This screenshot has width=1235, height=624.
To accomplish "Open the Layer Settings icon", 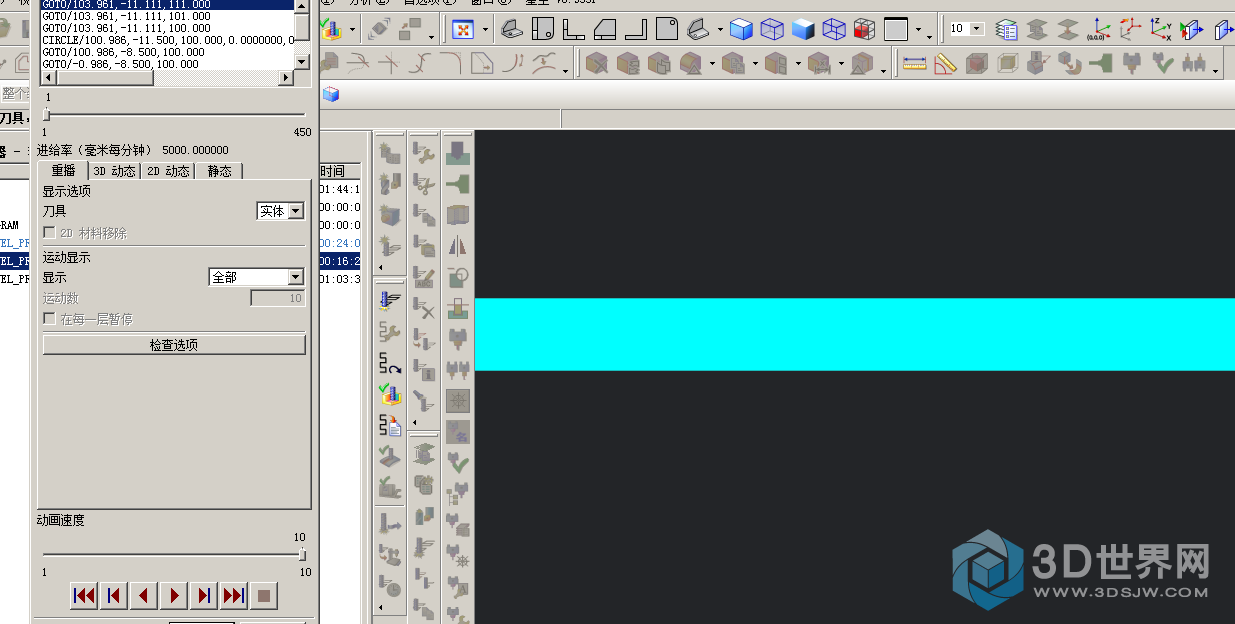I will (x=1007, y=30).
